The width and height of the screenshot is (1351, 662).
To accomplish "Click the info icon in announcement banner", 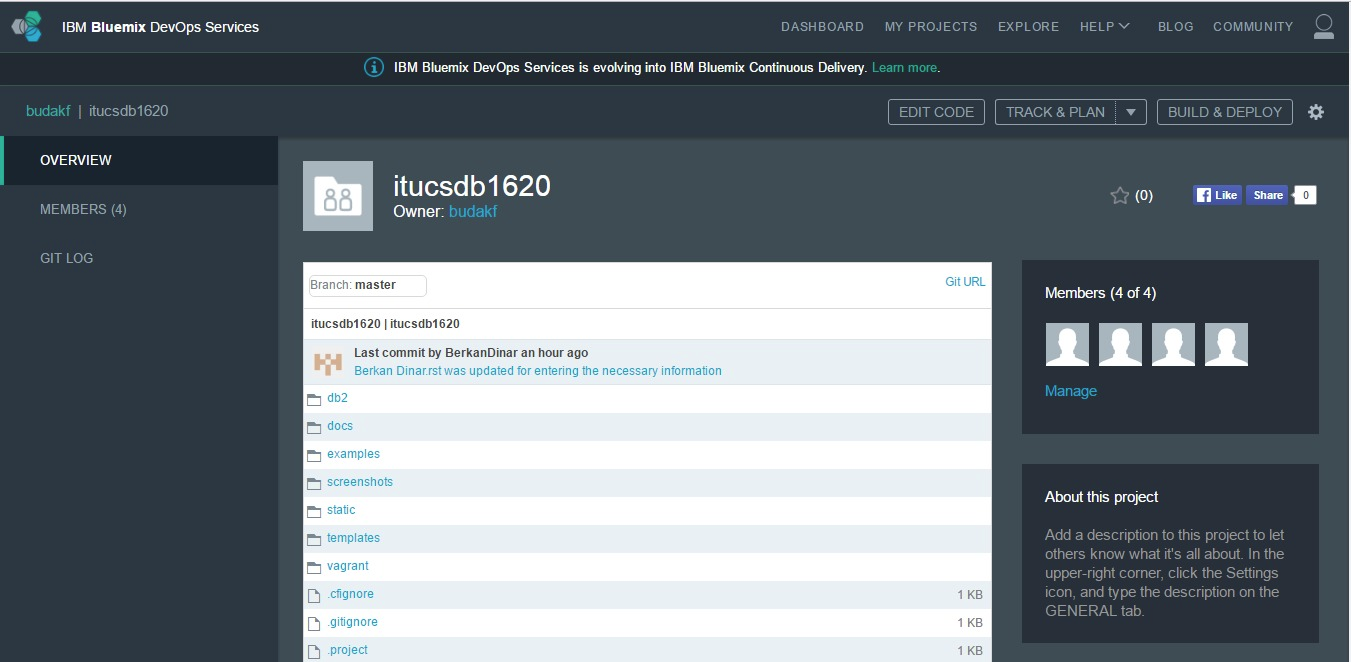I will (x=373, y=68).
